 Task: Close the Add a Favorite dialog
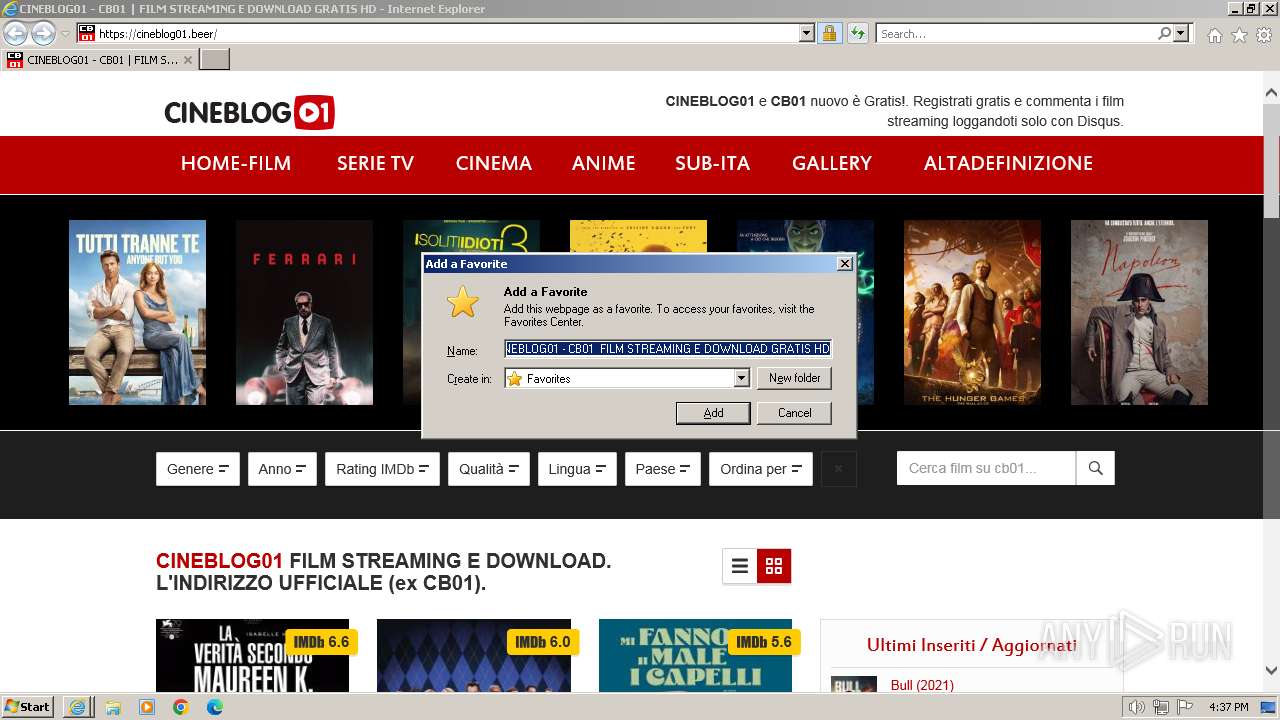click(845, 264)
